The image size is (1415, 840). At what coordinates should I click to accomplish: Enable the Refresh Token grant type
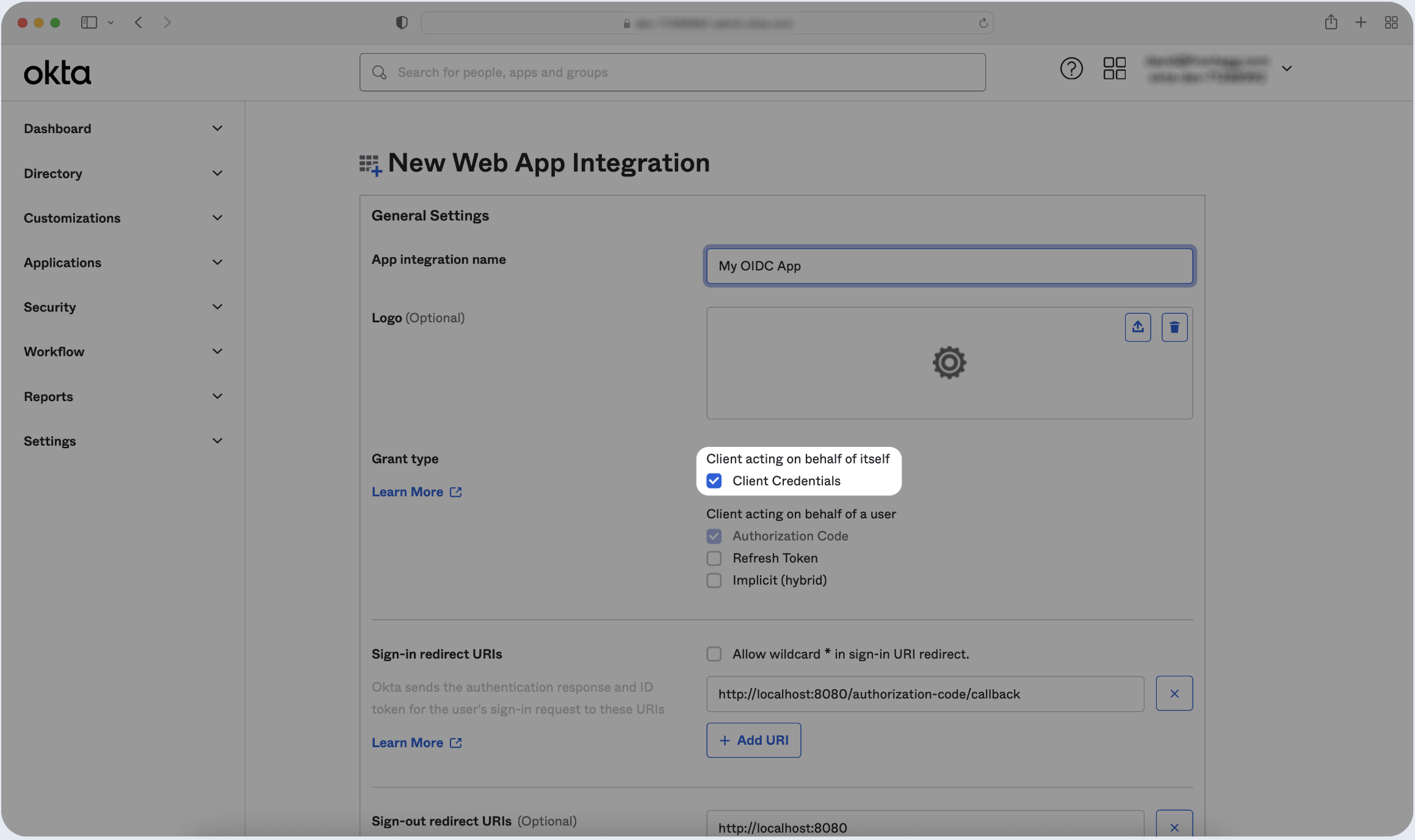(714, 559)
